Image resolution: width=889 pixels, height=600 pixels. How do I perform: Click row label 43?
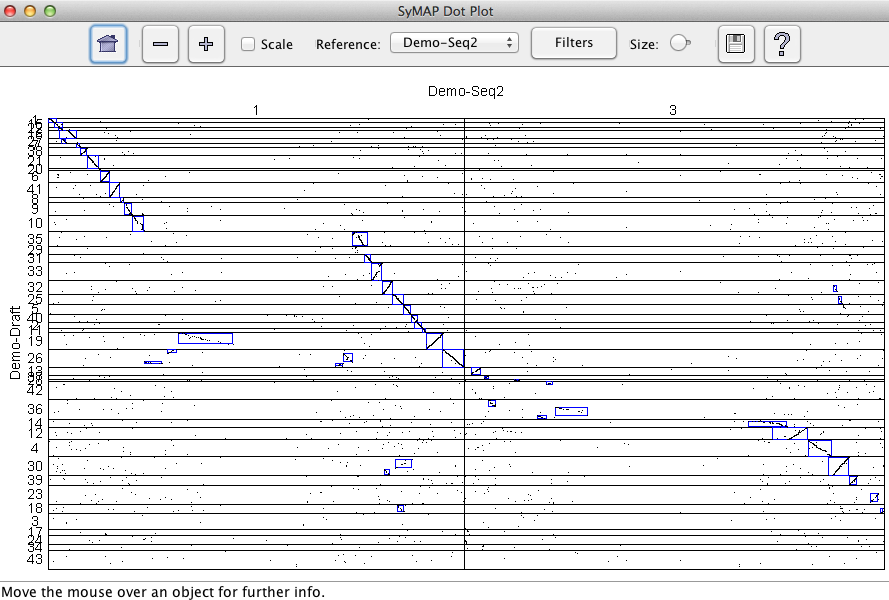pos(35,559)
